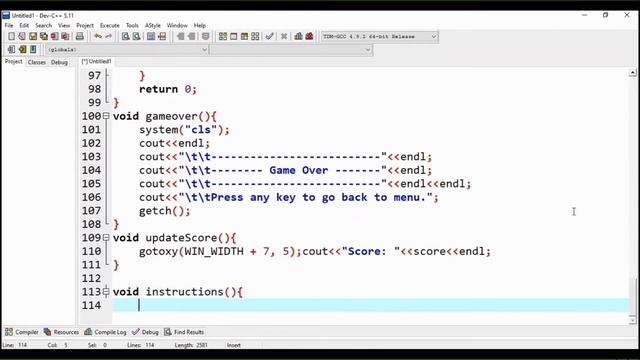
Task: Open the Resources bottom panel tab
Action: pos(61,332)
